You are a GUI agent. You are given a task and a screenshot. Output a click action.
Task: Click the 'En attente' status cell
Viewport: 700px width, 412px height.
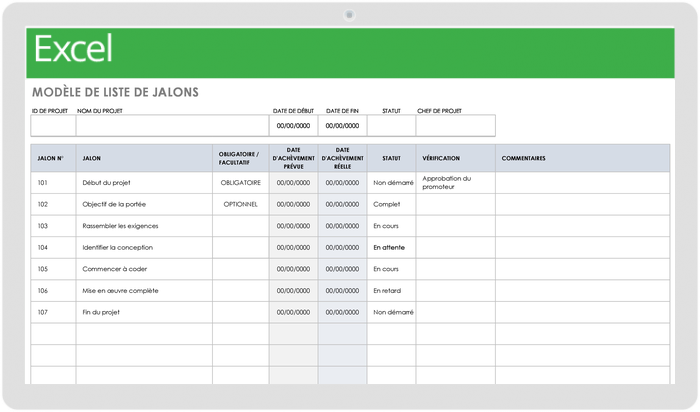click(391, 248)
